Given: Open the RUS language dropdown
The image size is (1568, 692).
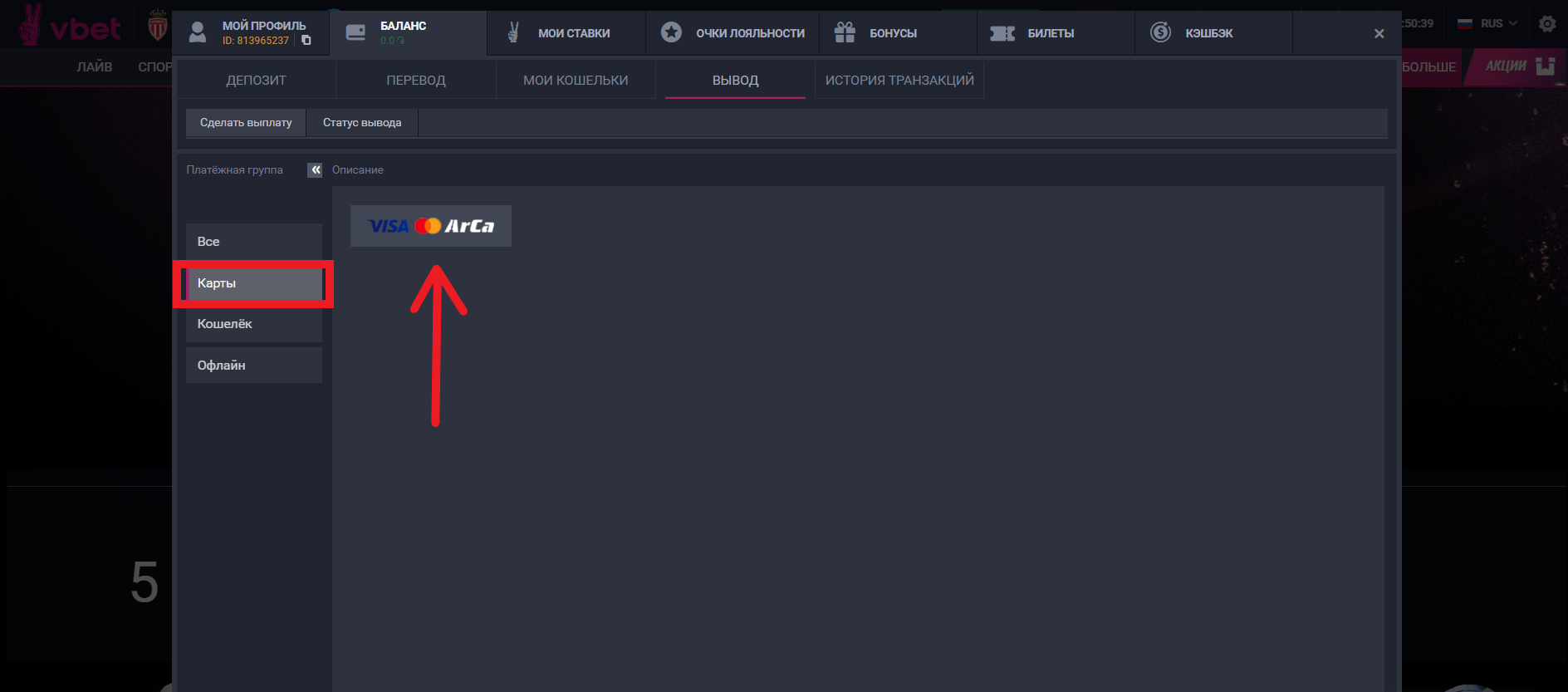Looking at the screenshot, I should [1499, 23].
